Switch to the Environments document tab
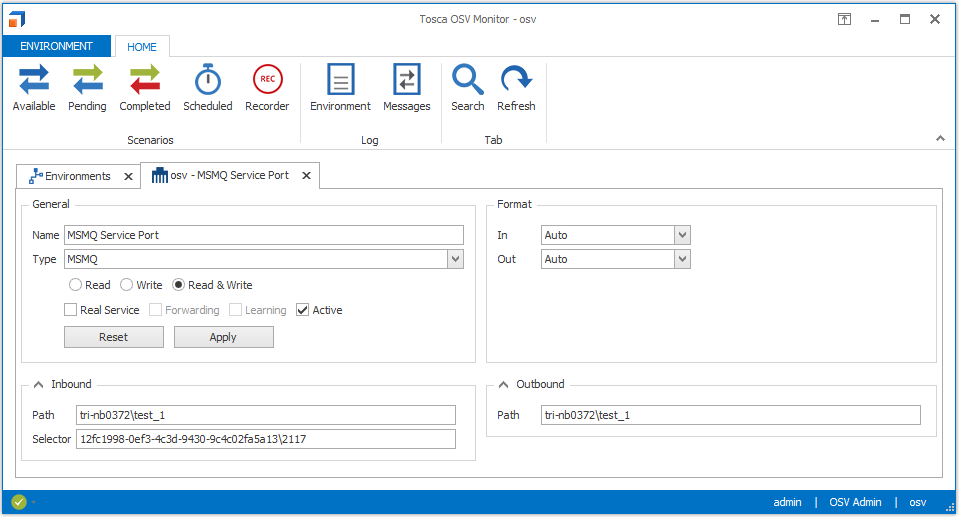This screenshot has height=517, width=959. (x=77, y=176)
